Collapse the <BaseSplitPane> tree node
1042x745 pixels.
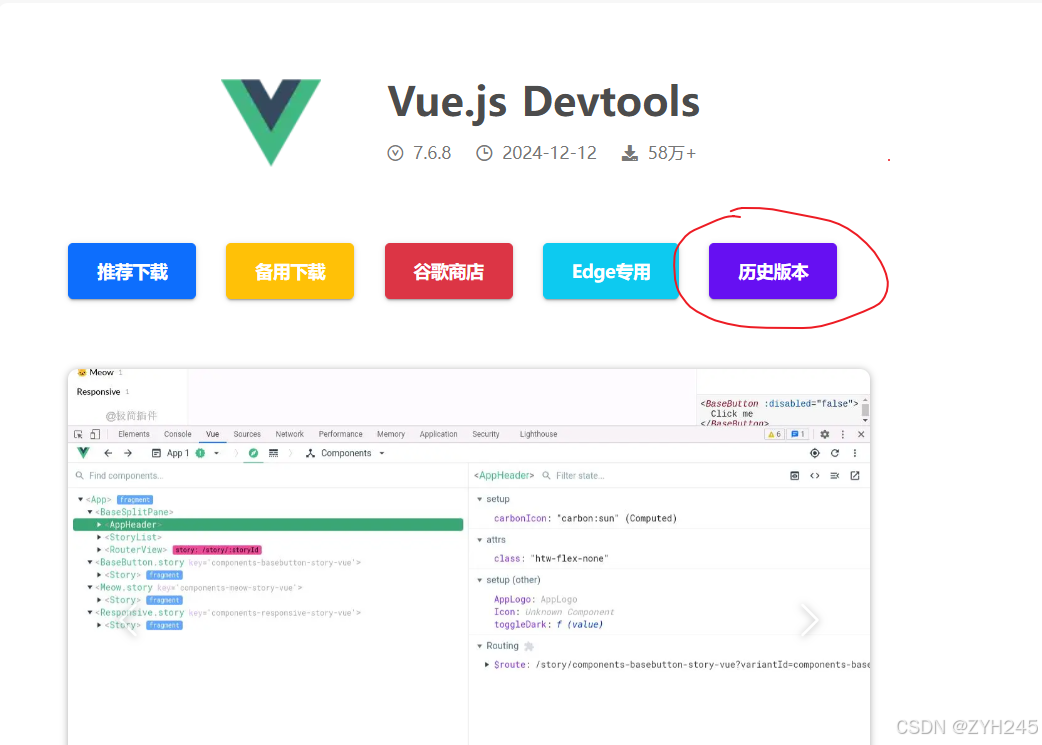(x=90, y=512)
